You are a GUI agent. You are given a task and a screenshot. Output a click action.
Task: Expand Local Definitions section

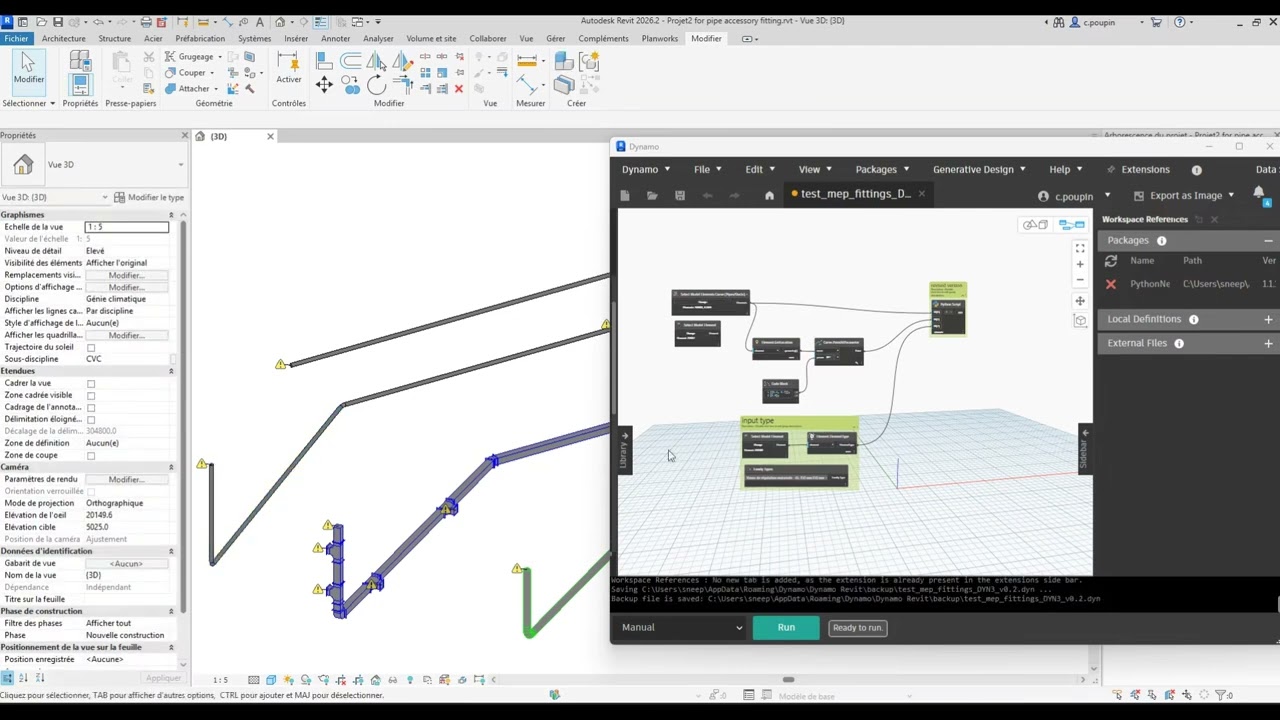point(1268,320)
